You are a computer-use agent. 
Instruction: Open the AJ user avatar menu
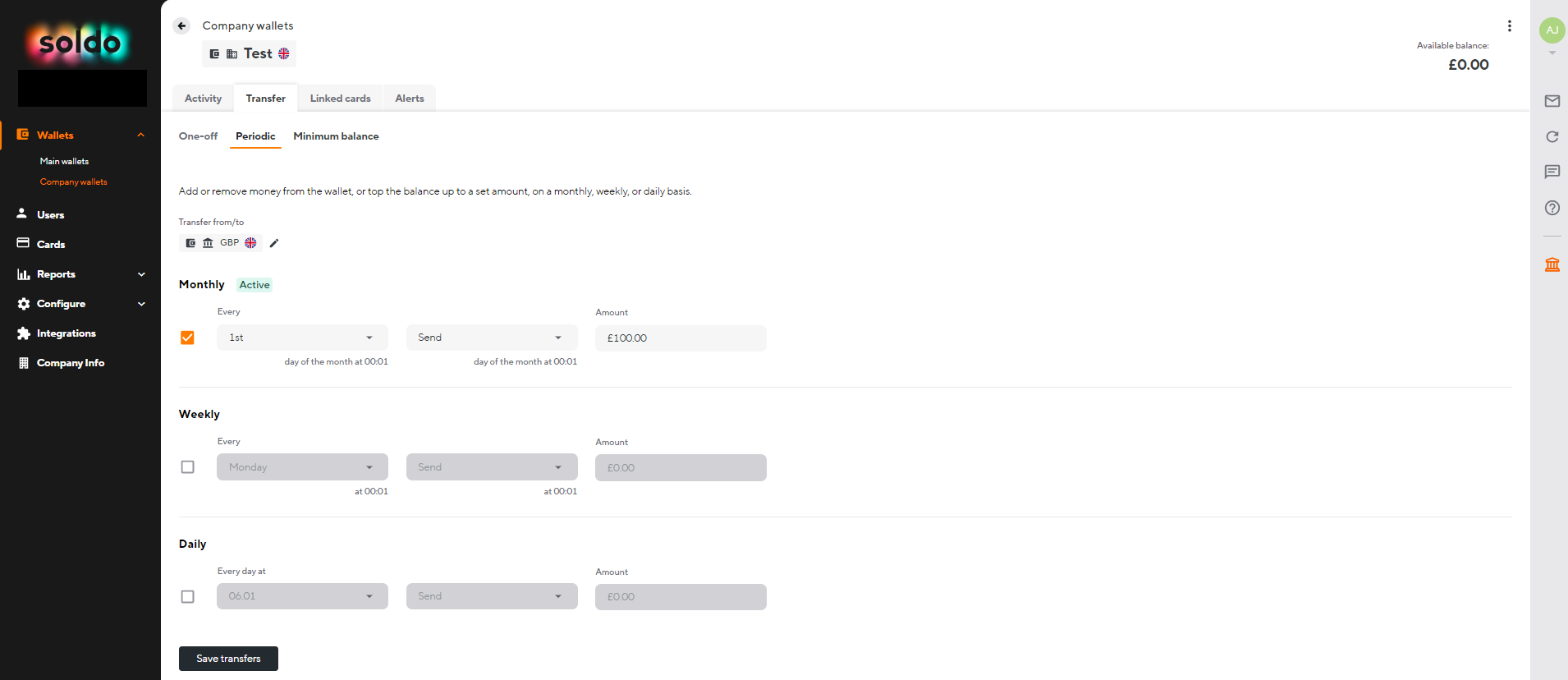pos(1552,30)
